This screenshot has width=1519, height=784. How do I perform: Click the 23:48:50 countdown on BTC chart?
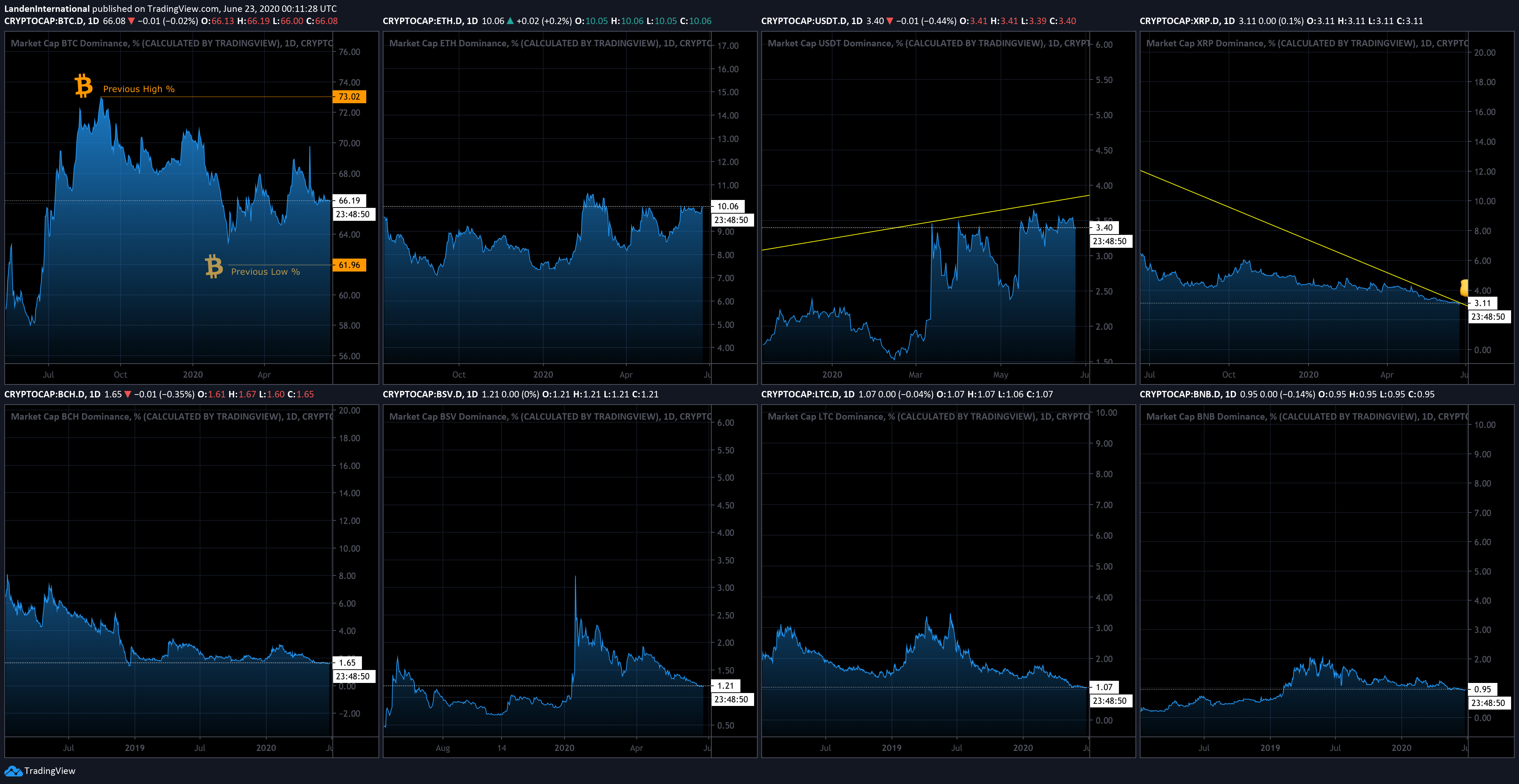pyautogui.click(x=353, y=215)
